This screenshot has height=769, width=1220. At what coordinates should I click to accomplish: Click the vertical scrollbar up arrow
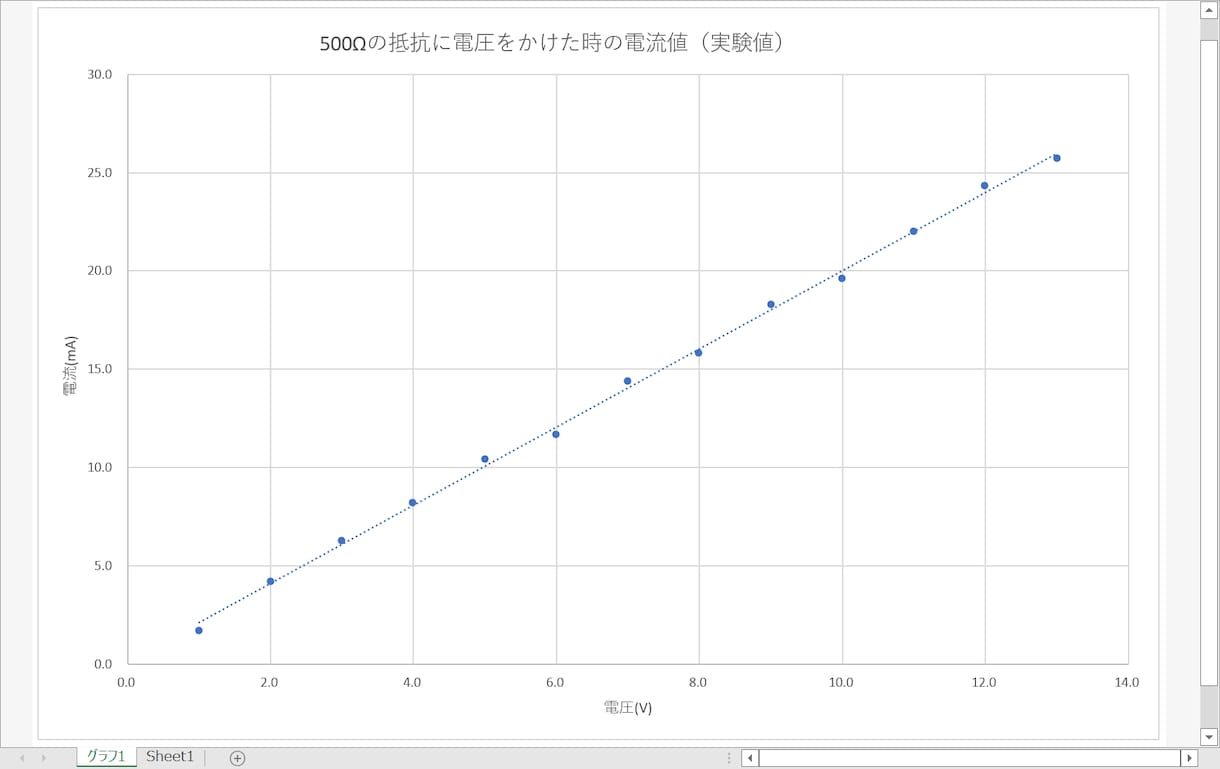click(x=1209, y=8)
